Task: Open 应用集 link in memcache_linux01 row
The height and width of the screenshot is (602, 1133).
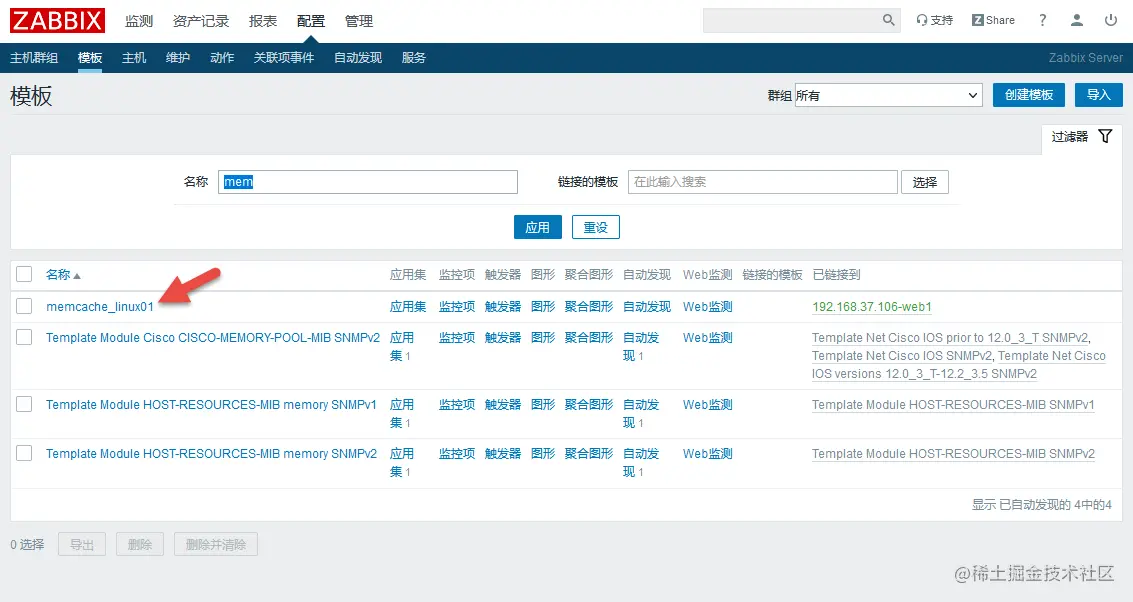Action: pyautogui.click(x=408, y=306)
